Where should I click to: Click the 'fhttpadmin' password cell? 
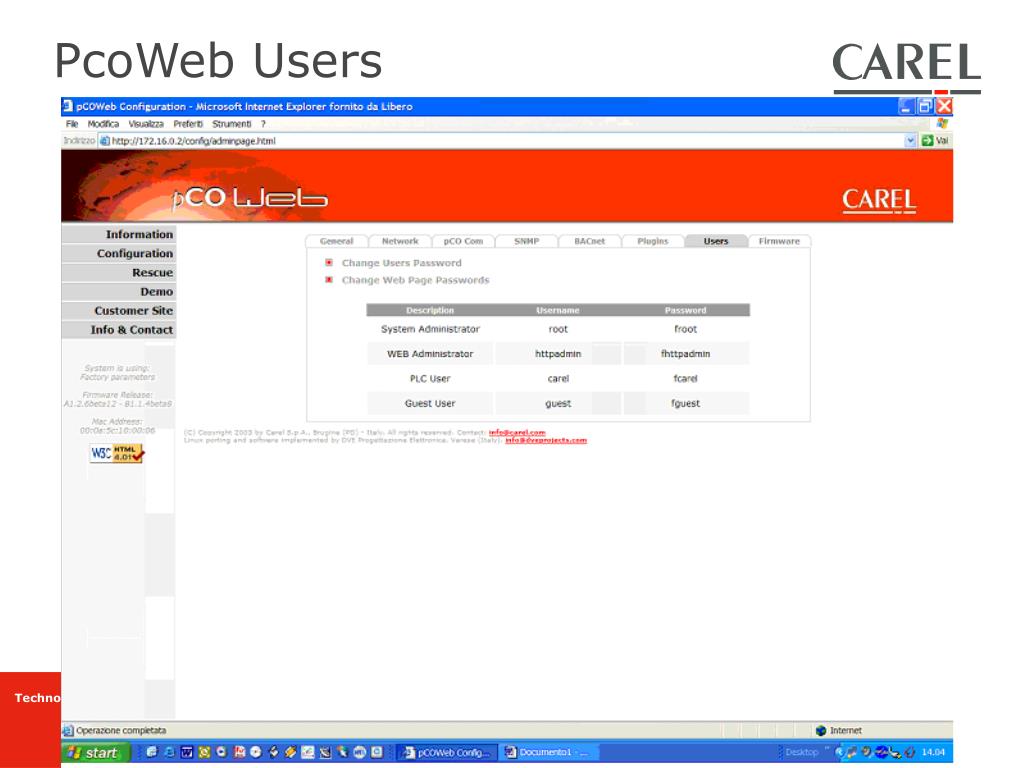686,354
